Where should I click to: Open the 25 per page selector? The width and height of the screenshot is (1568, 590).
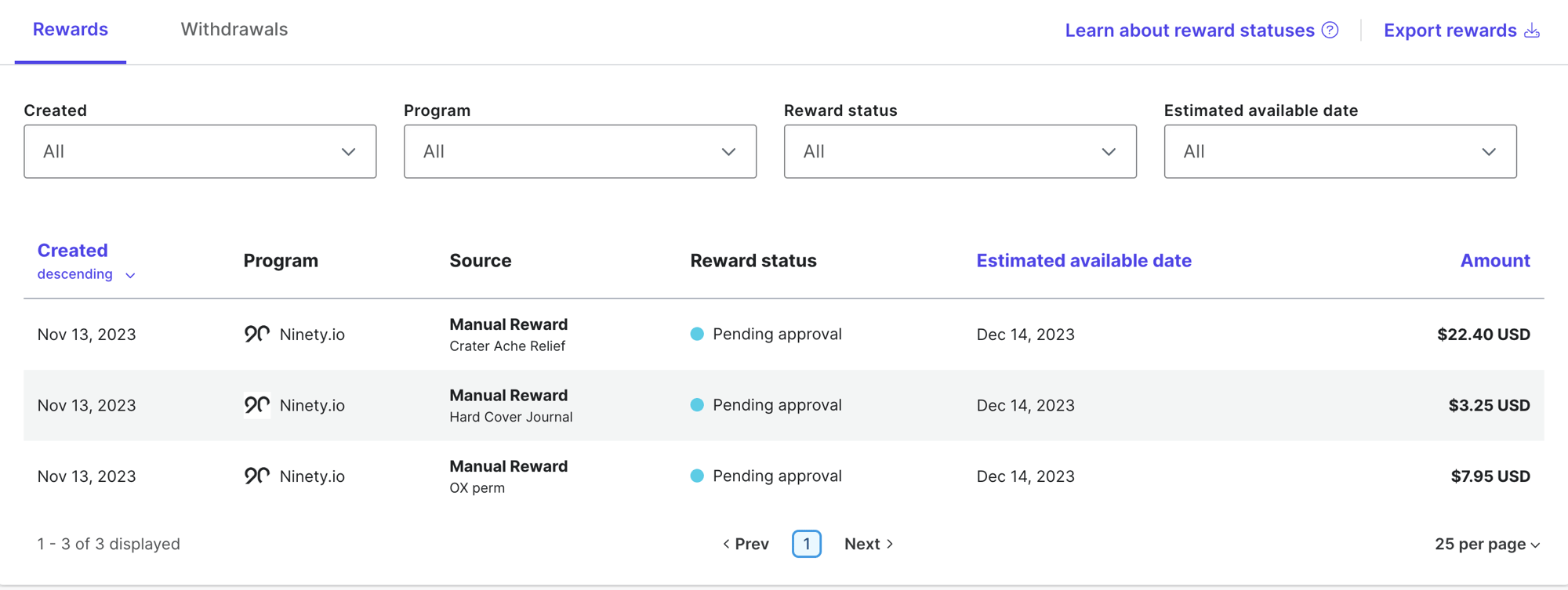pyautogui.click(x=1487, y=544)
